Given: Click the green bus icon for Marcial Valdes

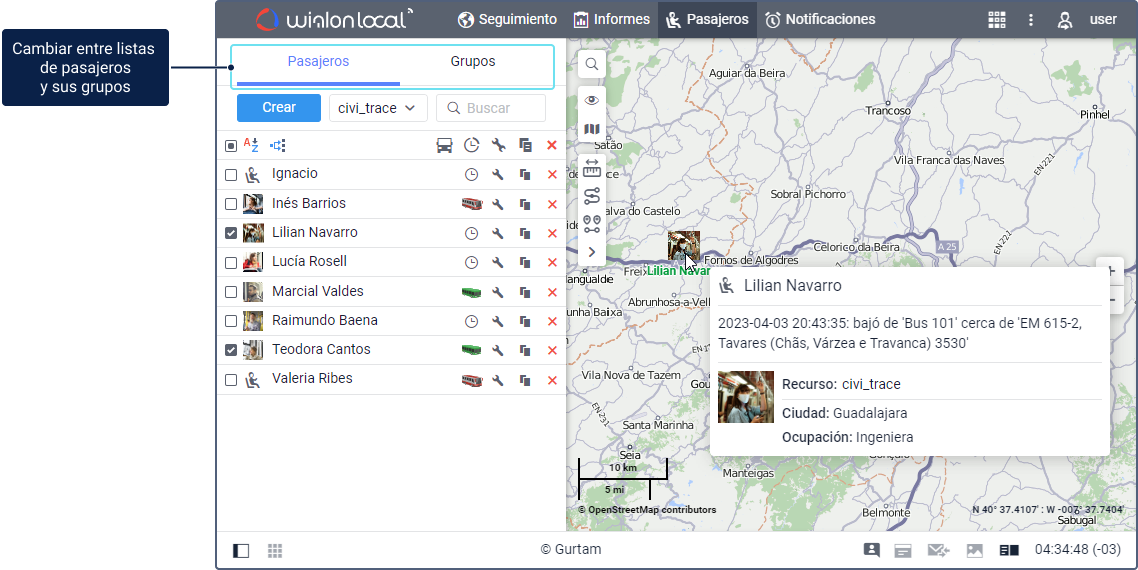Looking at the screenshot, I should (472, 292).
